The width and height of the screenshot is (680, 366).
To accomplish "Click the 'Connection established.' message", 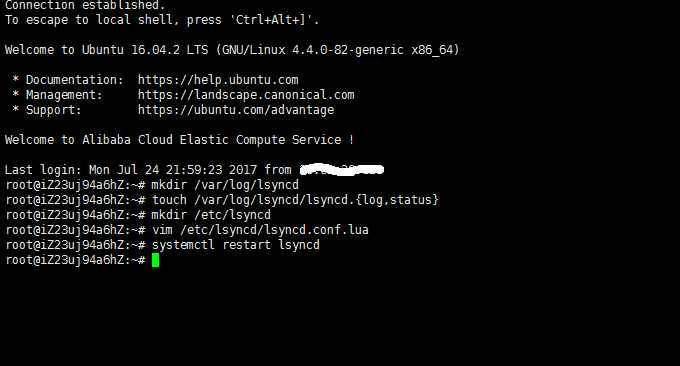I will point(85,5).
